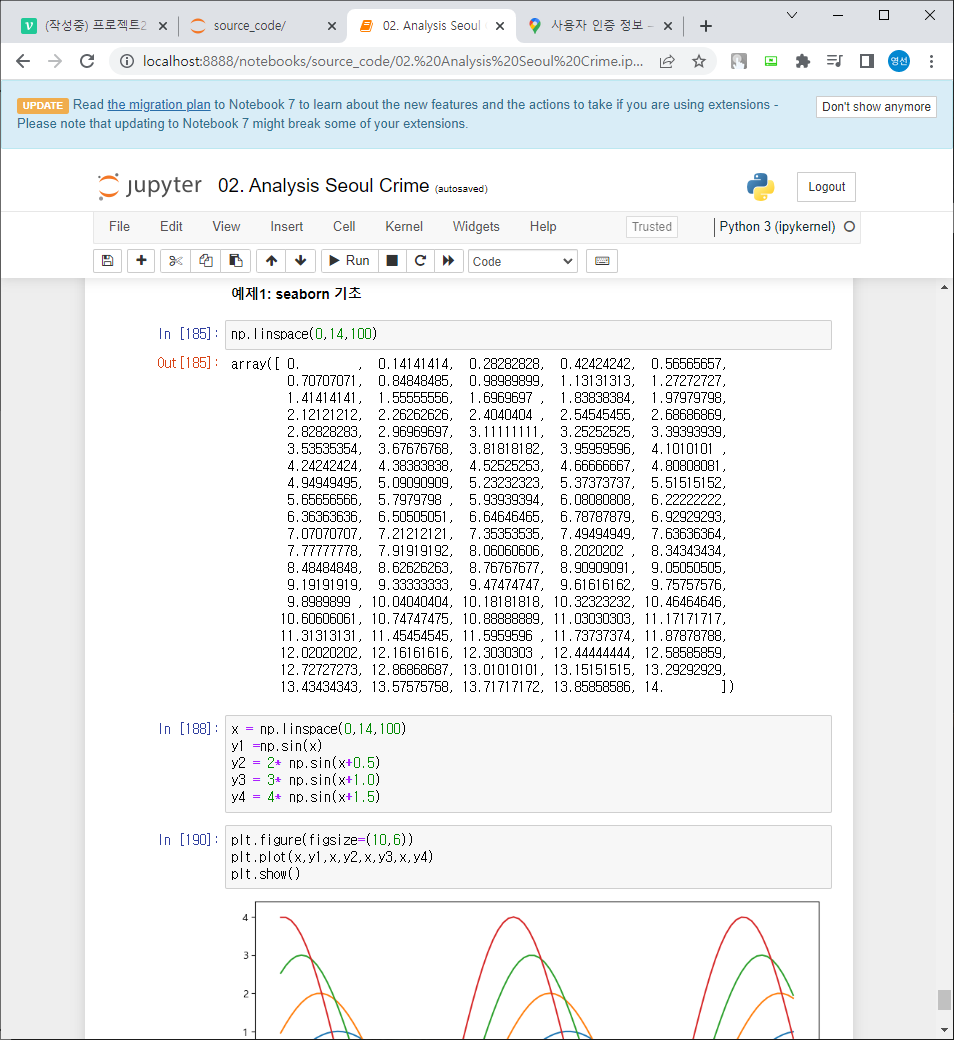Screen dimensions: 954x1040
Task: Click the Python 3 (ipykernel) kernel name
Action: click(x=777, y=227)
